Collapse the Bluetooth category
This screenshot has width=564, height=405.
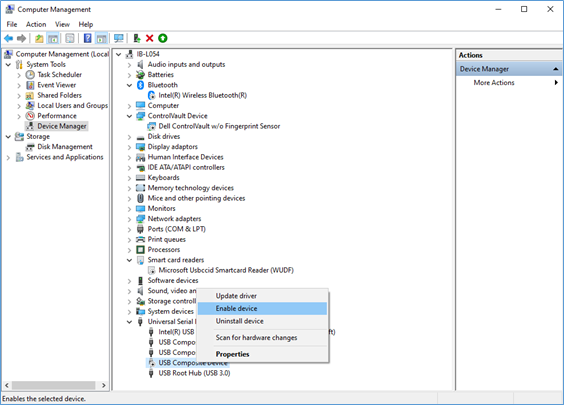pyautogui.click(x=129, y=85)
